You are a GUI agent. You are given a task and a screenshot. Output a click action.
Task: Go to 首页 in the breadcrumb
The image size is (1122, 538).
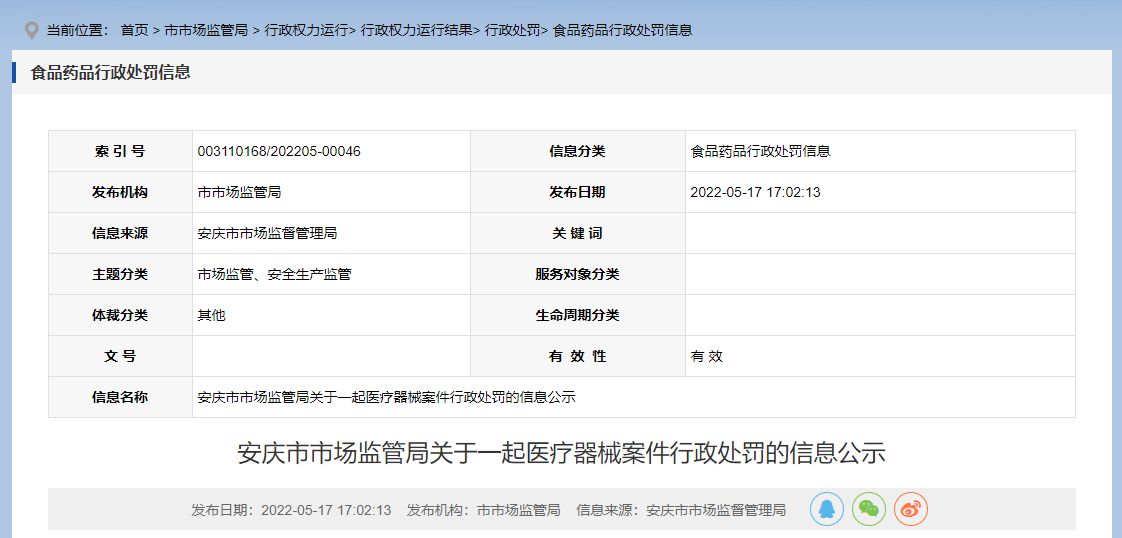(134, 31)
